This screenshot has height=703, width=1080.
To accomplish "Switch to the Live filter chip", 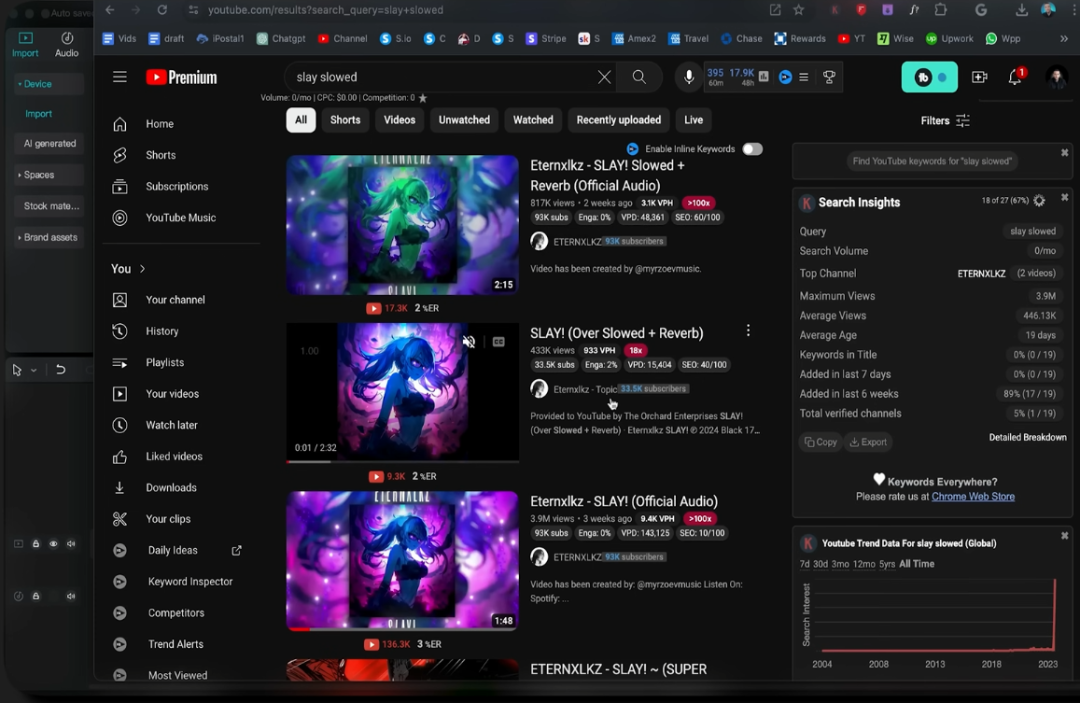I will tap(694, 120).
